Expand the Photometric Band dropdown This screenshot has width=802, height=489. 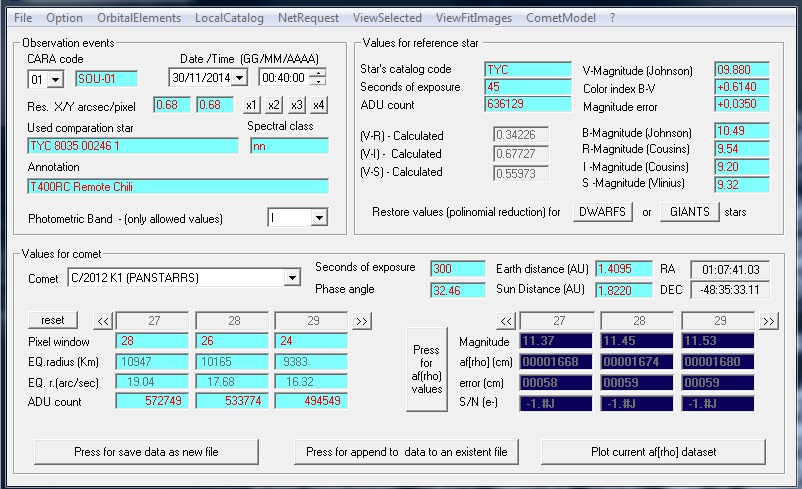(x=319, y=218)
